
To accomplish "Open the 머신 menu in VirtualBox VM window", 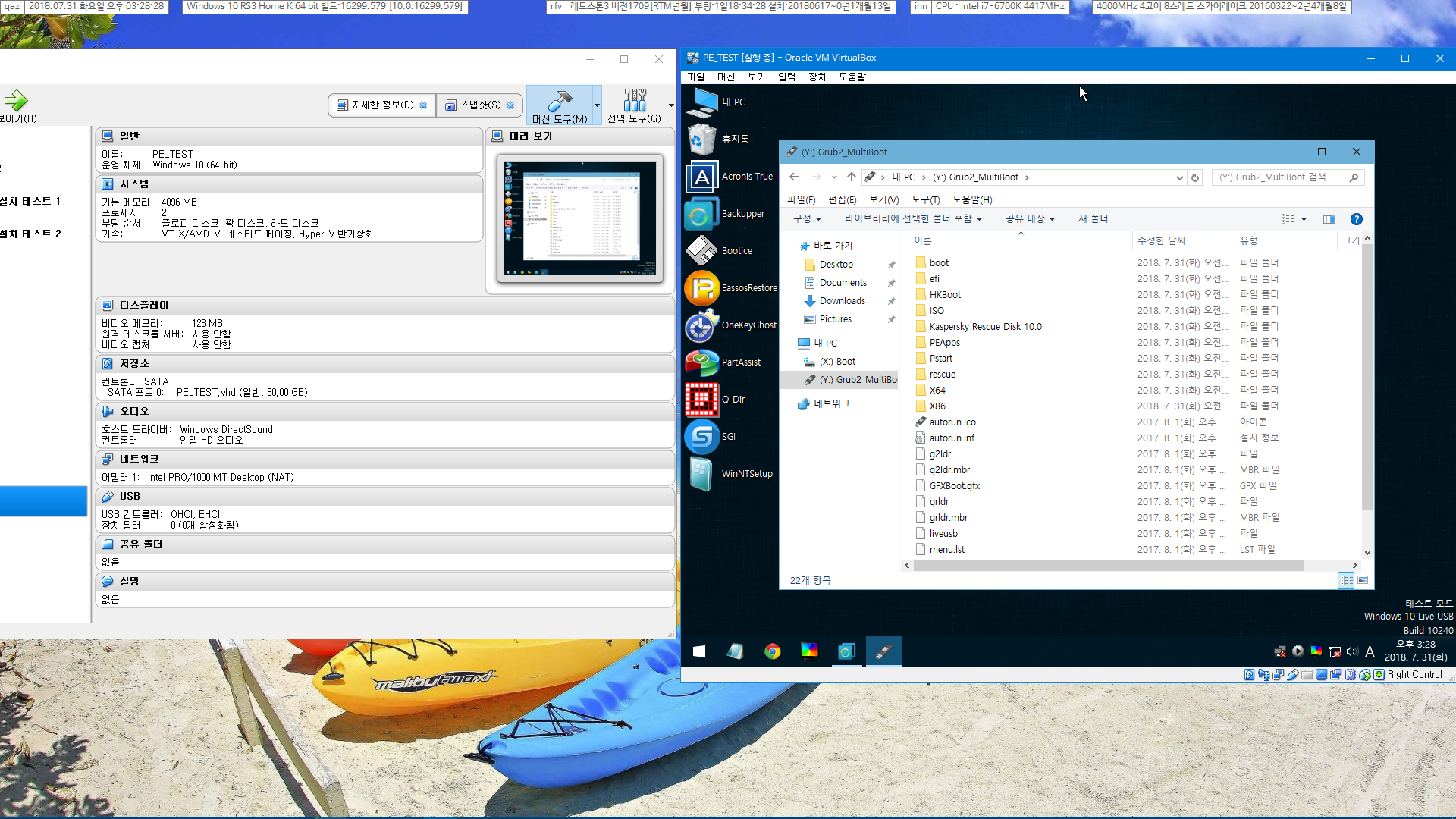I will point(726,77).
